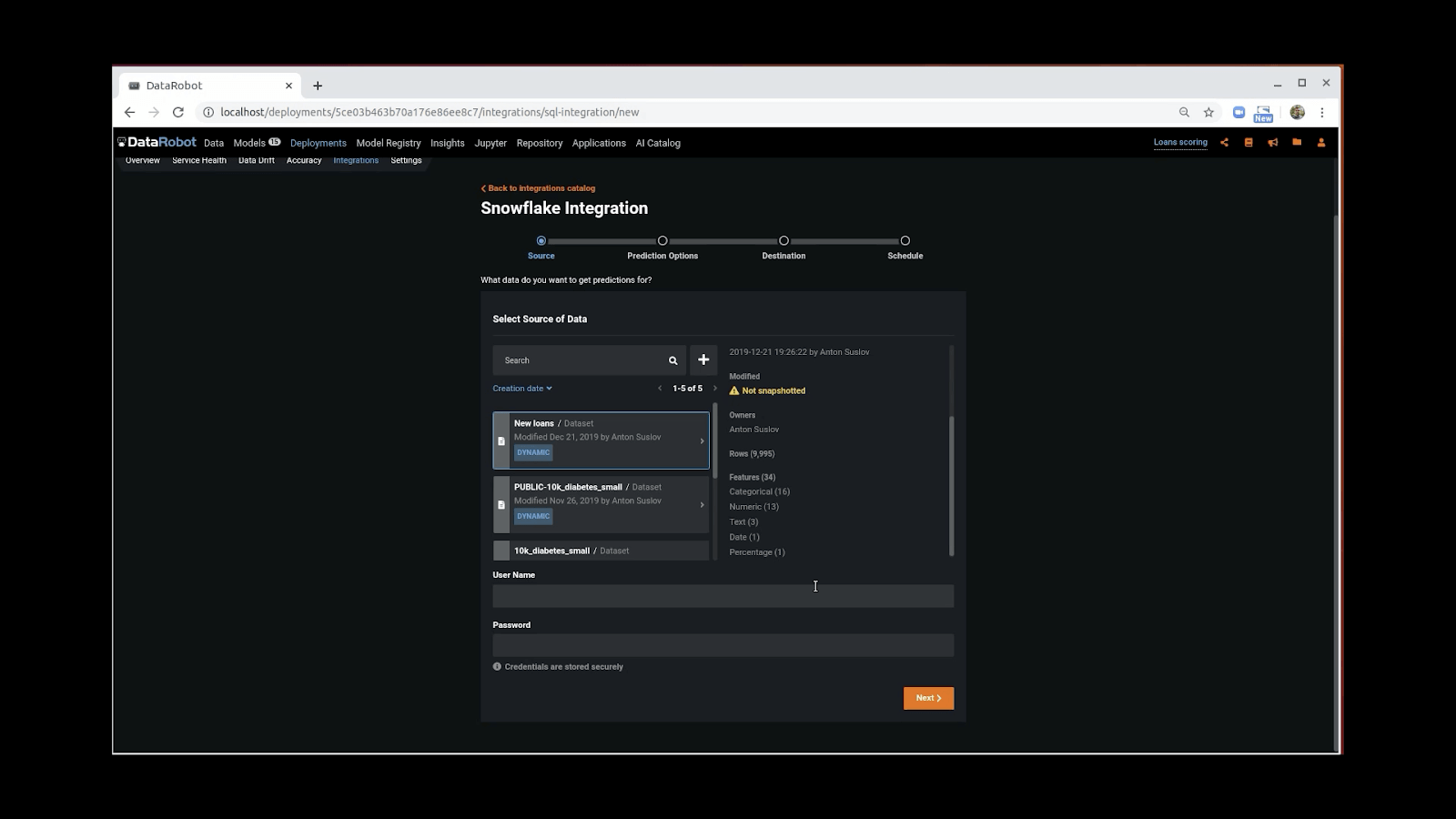
Task: Click the site info icon in address bar
Action: coord(208,112)
